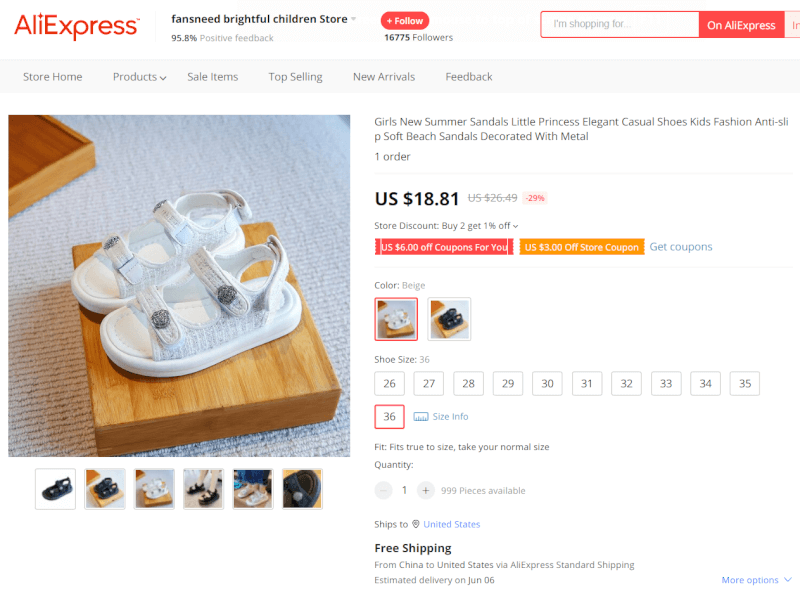Go to the Top Selling tab
This screenshot has height=594, width=800.
pyautogui.click(x=295, y=77)
